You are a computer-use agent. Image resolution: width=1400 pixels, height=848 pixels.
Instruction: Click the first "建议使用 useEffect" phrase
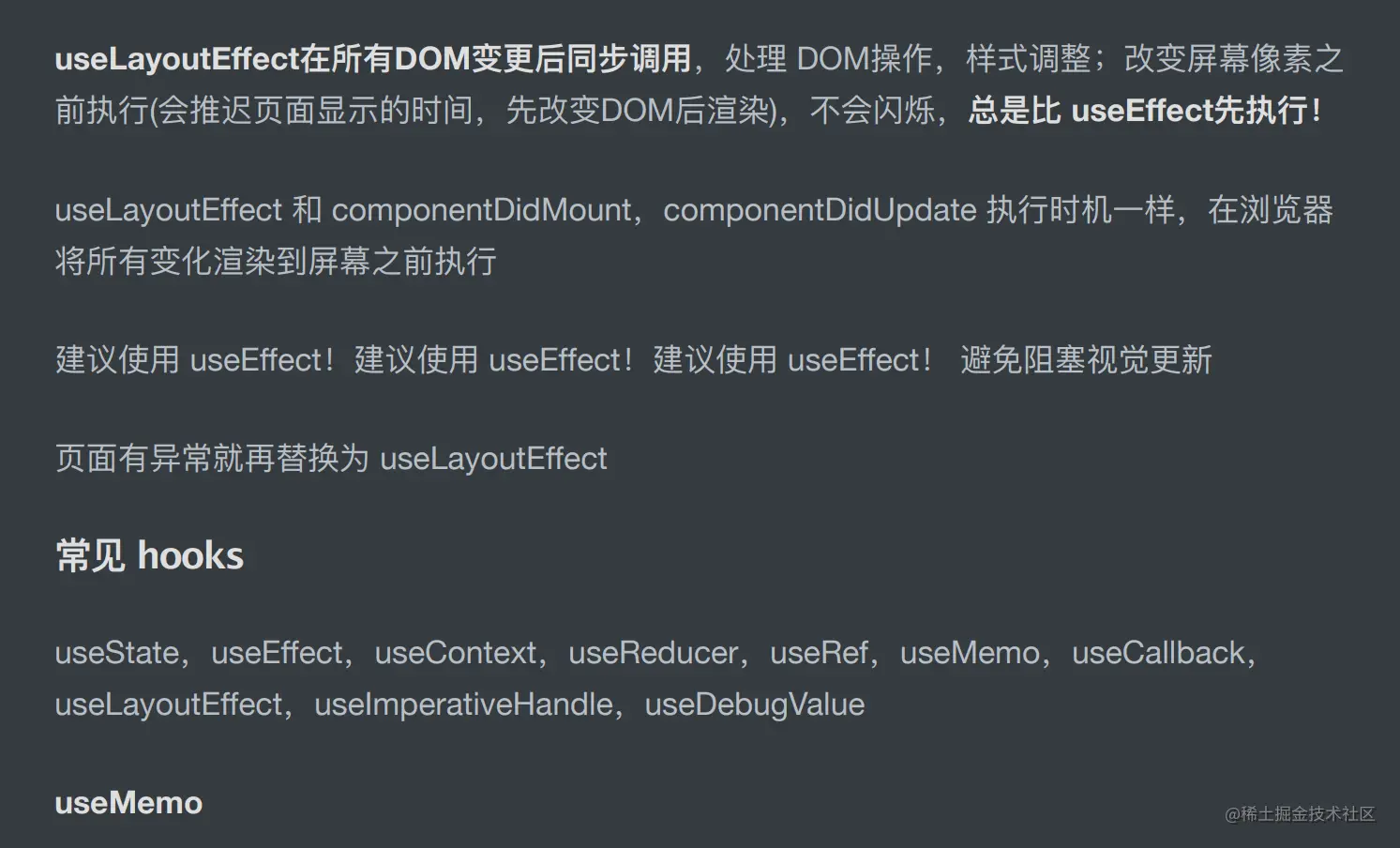[194, 360]
